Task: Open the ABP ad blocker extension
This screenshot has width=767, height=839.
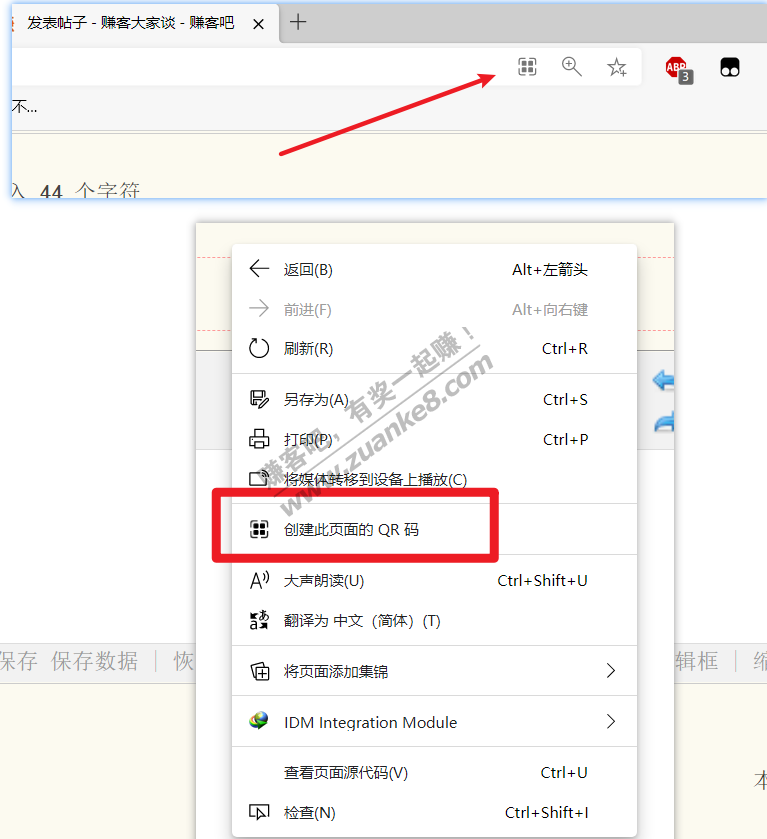Action: (x=677, y=68)
